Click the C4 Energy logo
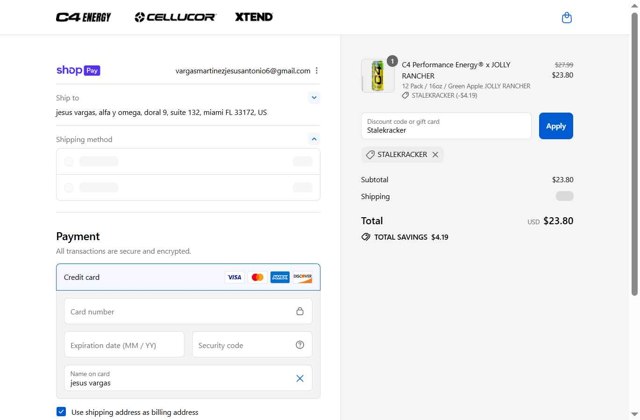This screenshot has width=640, height=420. (x=83, y=17)
